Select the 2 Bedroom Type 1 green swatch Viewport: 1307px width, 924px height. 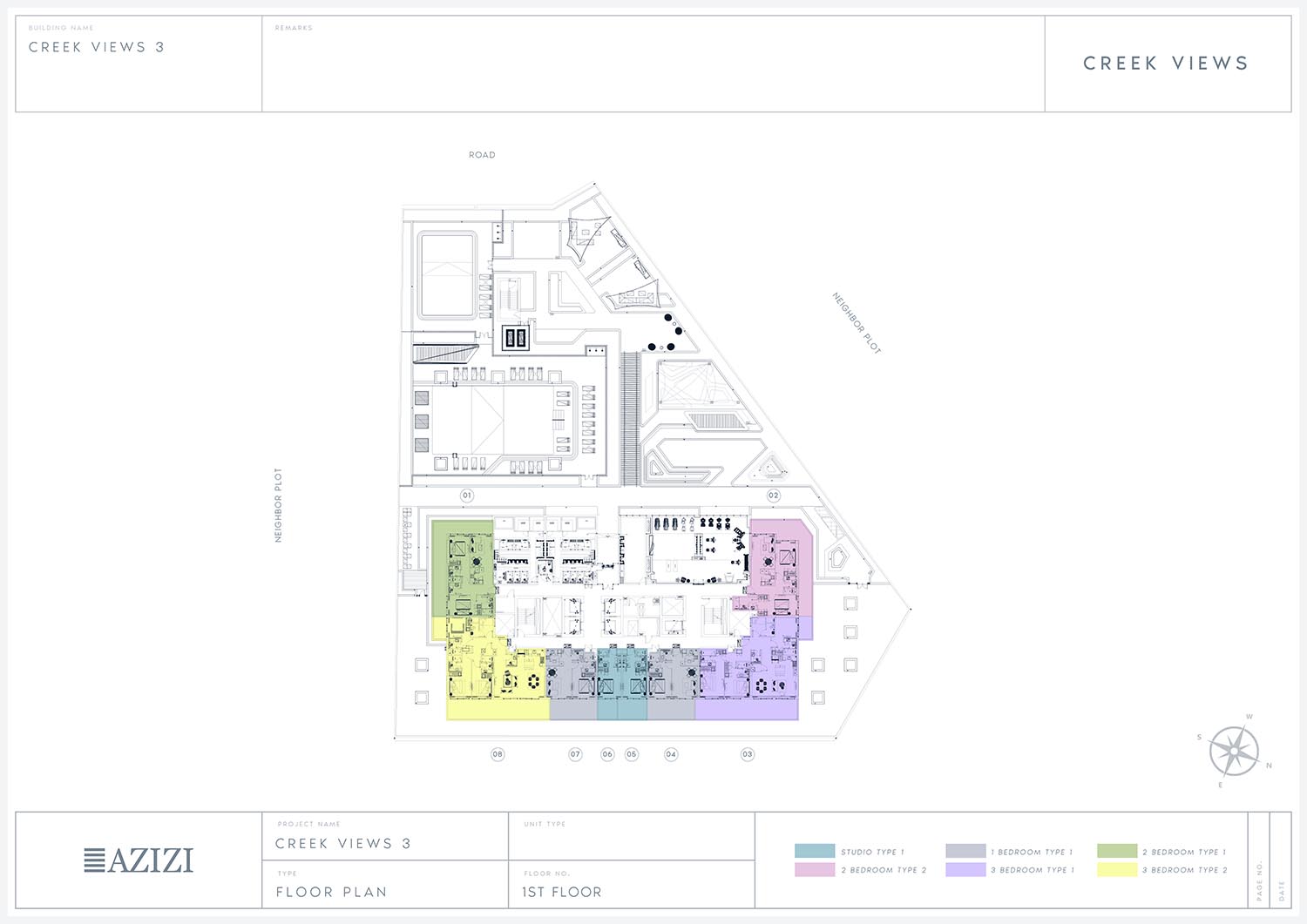click(x=1117, y=851)
